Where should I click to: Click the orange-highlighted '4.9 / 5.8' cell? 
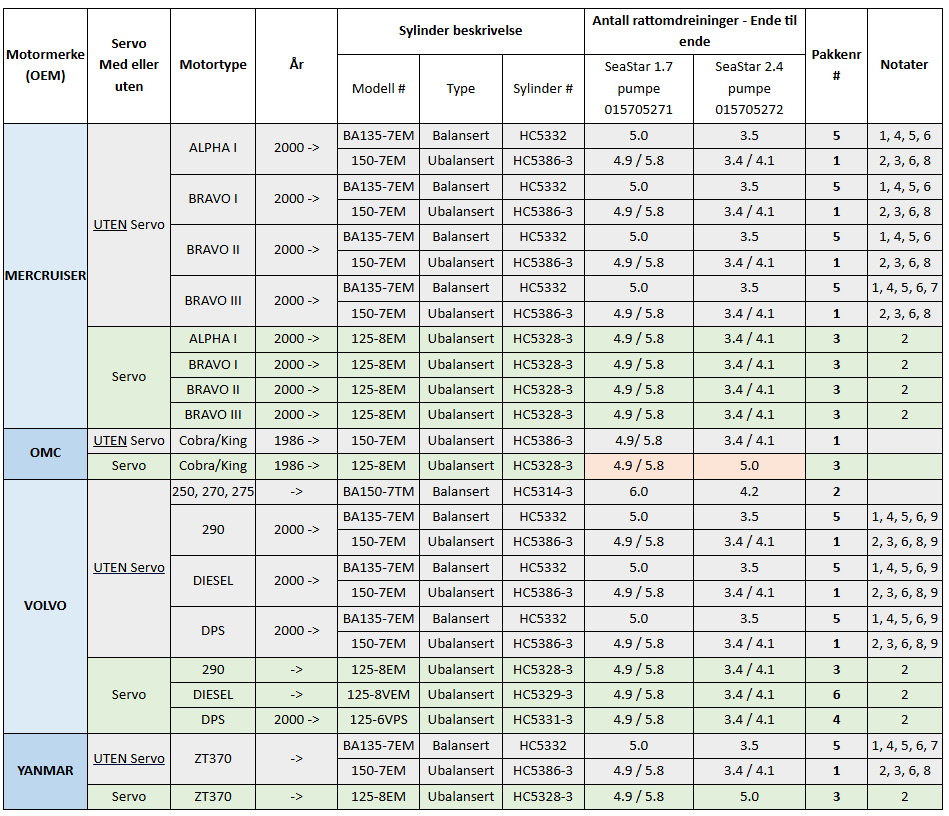point(639,466)
